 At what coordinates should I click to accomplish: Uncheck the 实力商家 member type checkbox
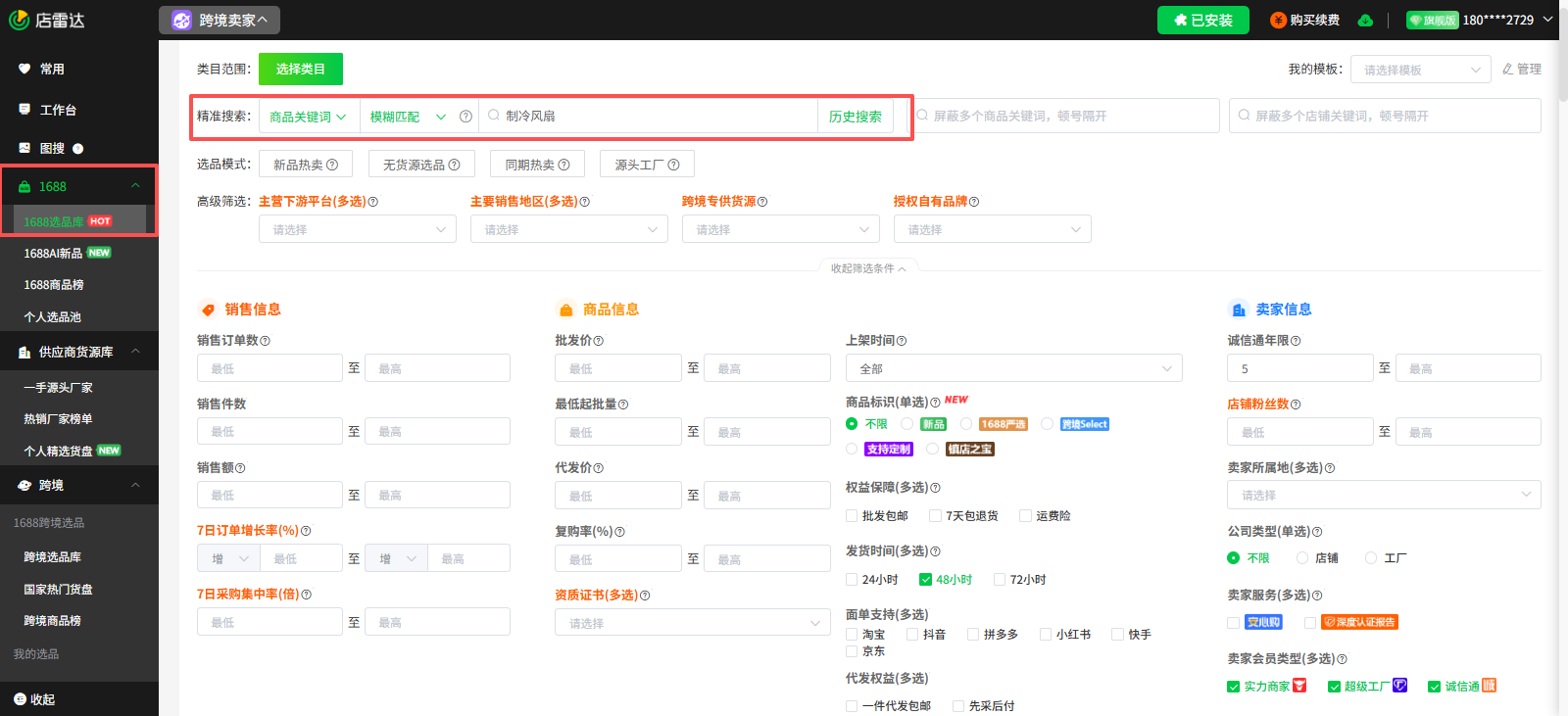pyautogui.click(x=1233, y=686)
